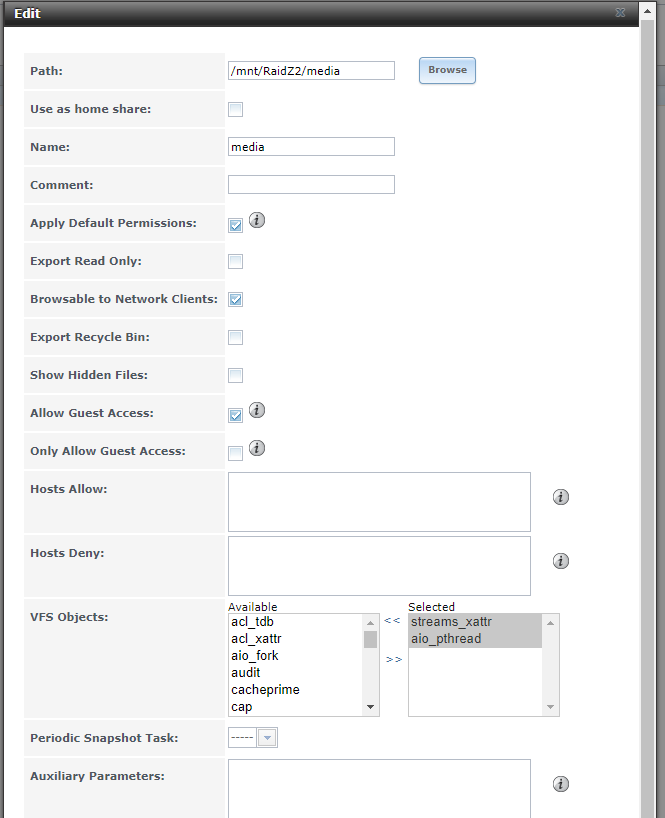Screen dimensions: 665x818
Task: Select acl_tdb in Available list
Action: [x=296, y=622]
